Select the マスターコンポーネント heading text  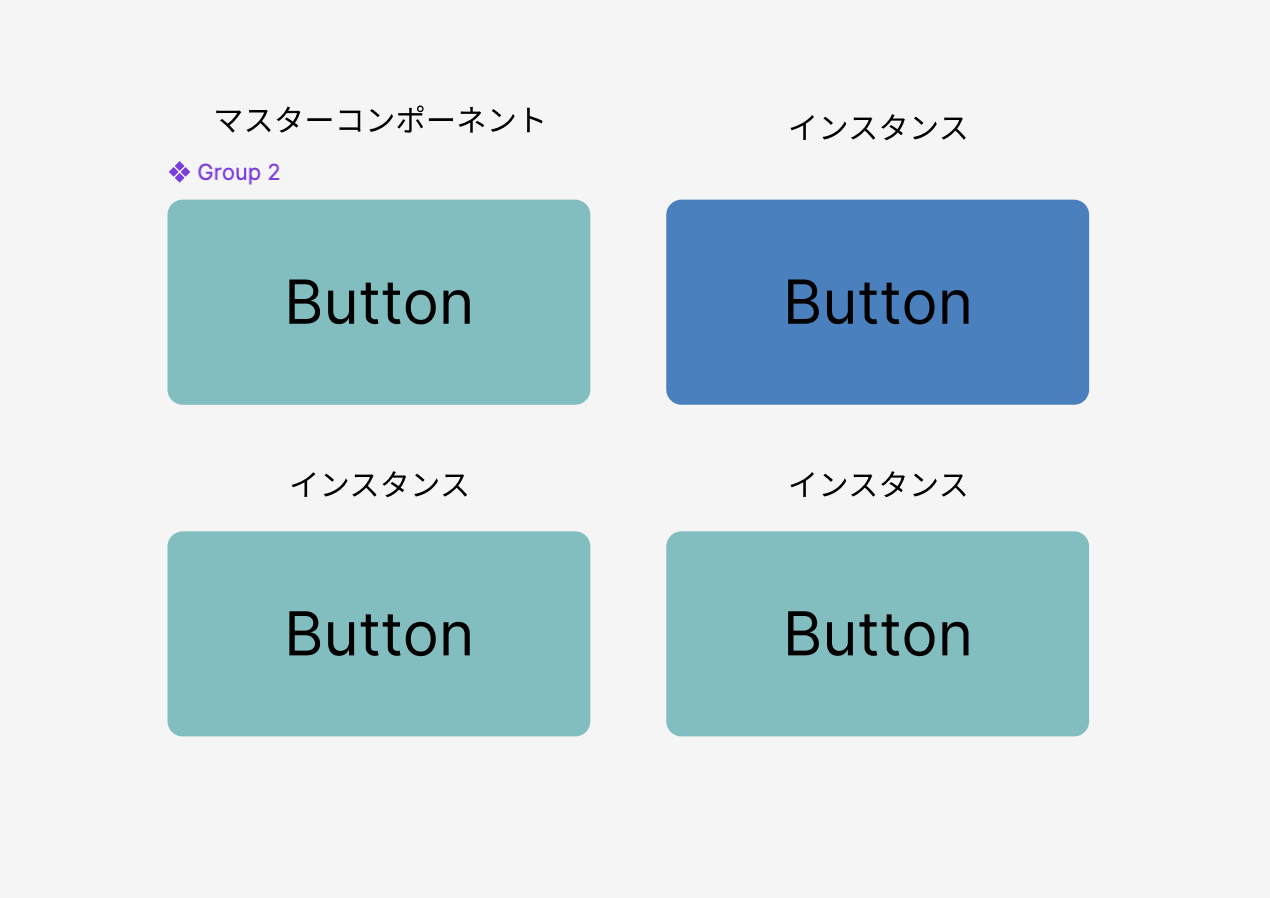pyautogui.click(x=380, y=121)
